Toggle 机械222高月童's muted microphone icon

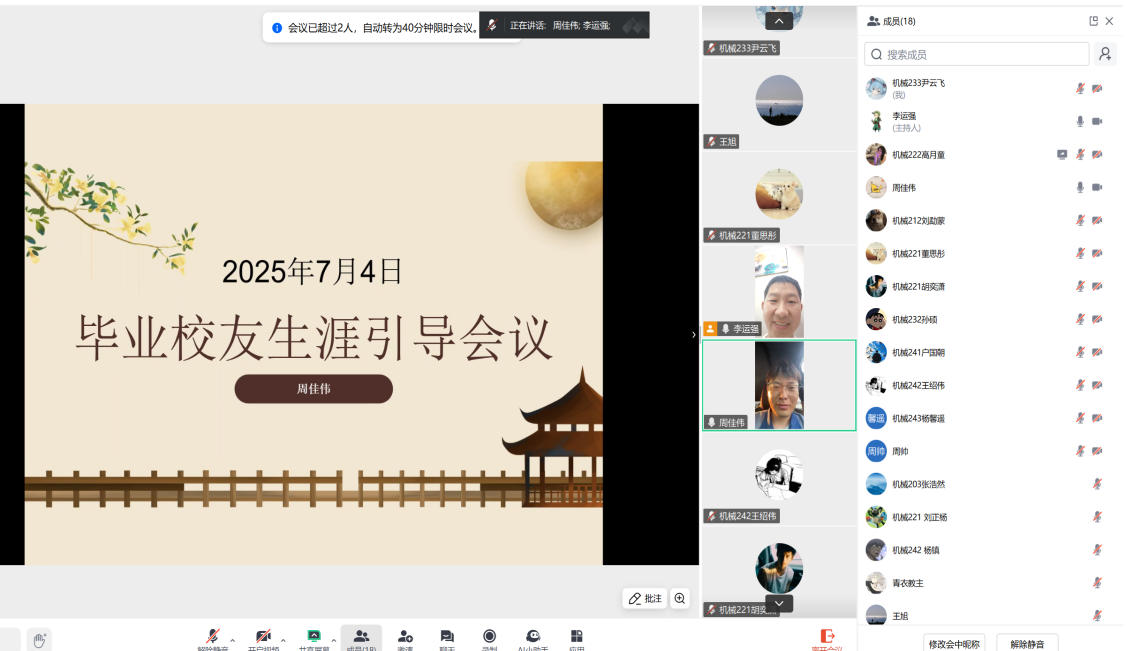1080,155
